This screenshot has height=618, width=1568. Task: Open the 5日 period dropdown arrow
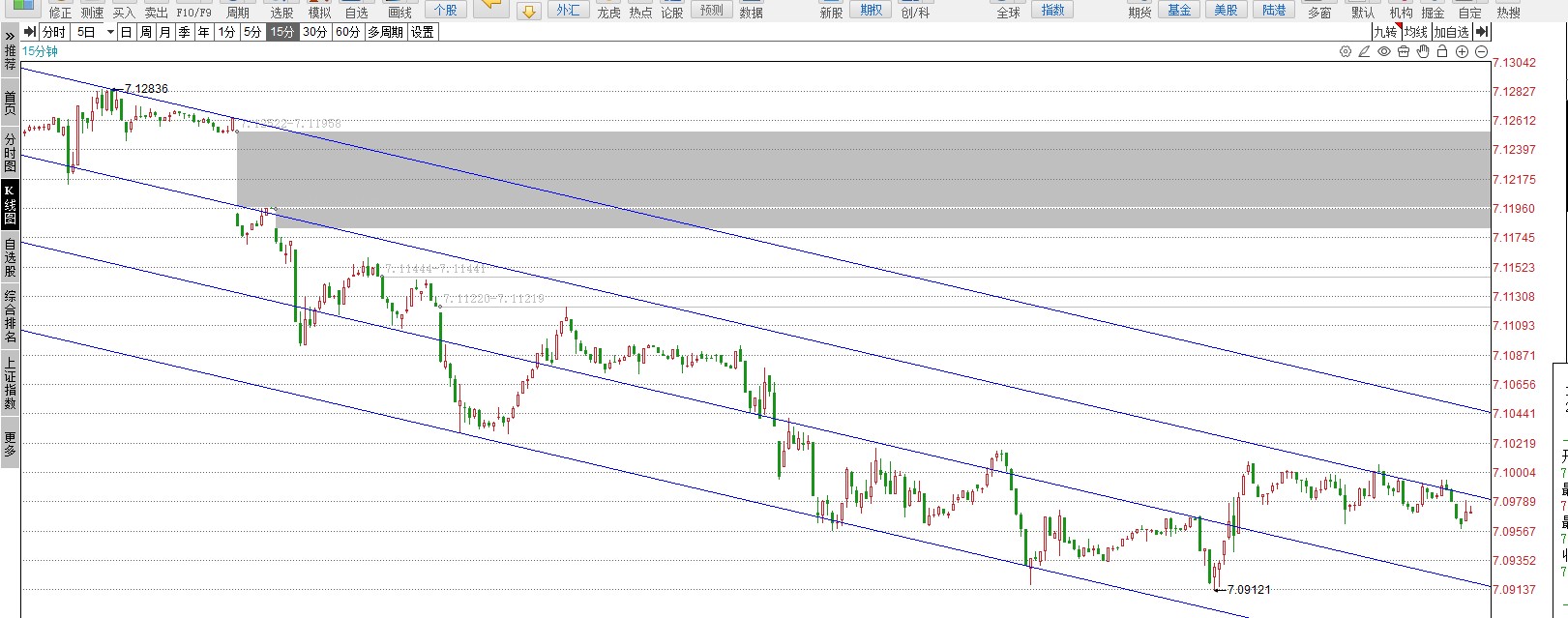(110, 32)
